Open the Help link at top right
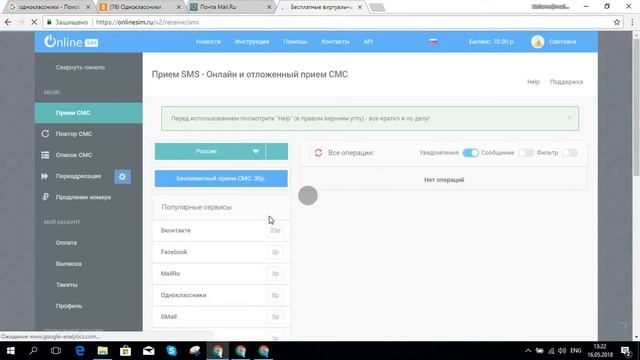640x360 pixels. (533, 82)
